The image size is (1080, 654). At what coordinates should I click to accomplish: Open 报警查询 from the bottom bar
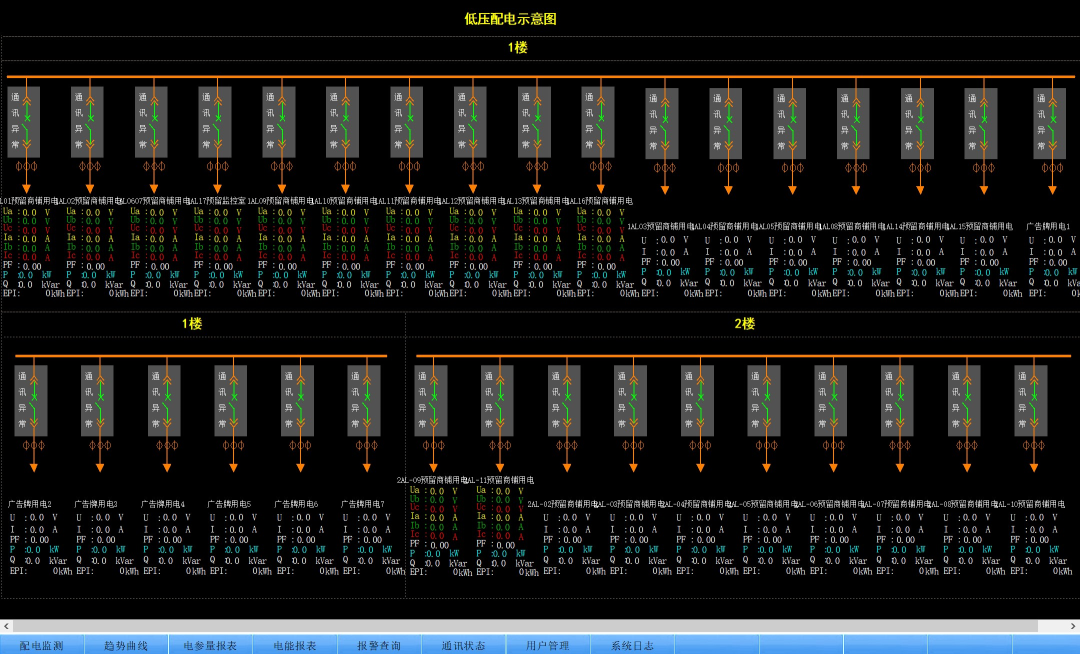point(380,644)
